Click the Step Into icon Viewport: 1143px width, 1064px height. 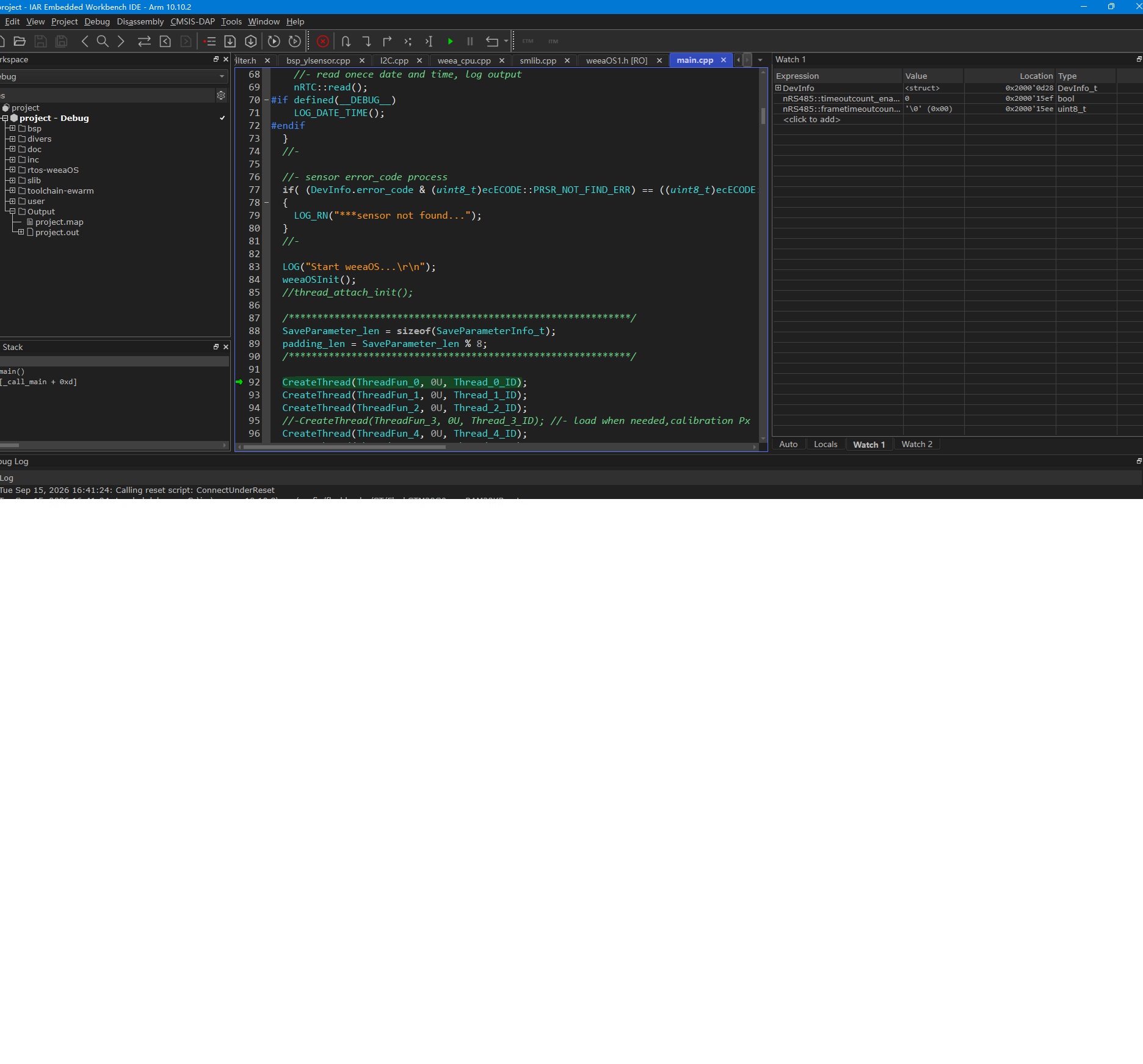366,42
